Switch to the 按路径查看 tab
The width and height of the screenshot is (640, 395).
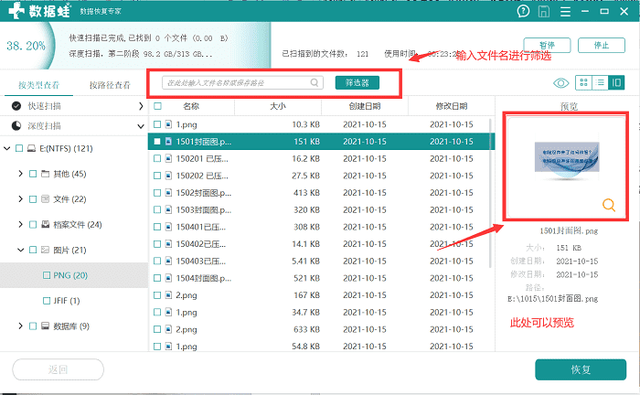coord(110,85)
